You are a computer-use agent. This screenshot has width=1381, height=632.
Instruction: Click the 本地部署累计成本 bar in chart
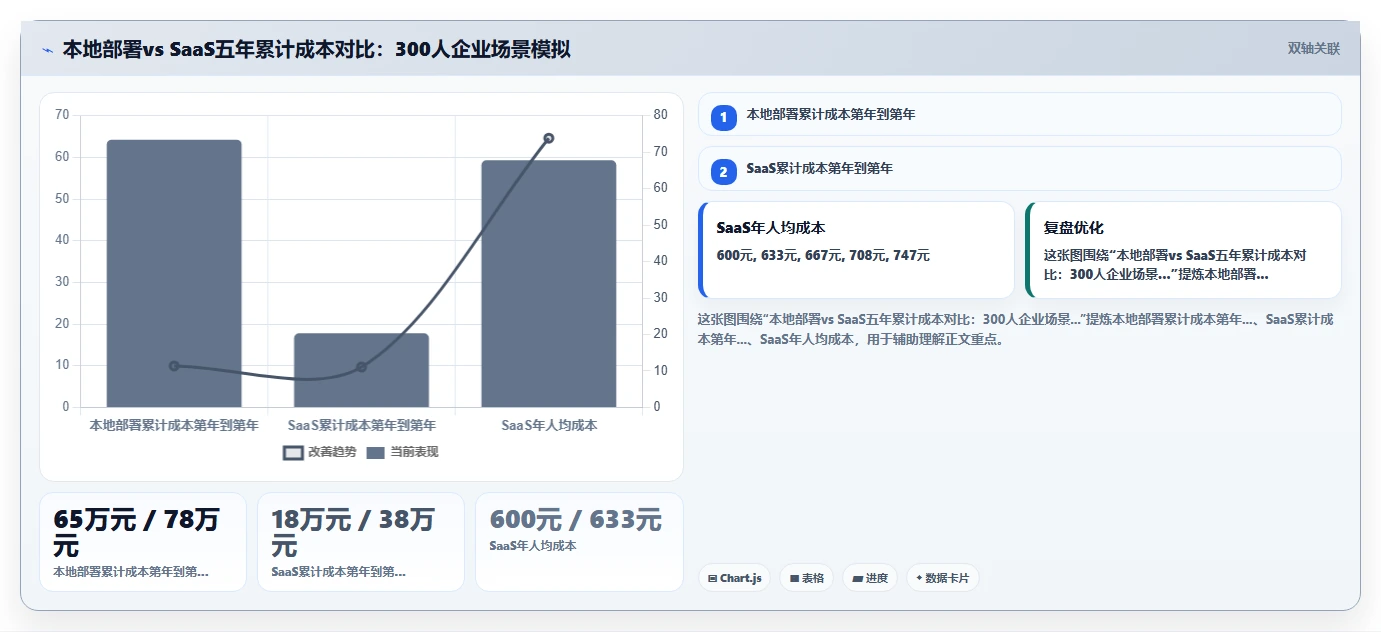[174, 273]
